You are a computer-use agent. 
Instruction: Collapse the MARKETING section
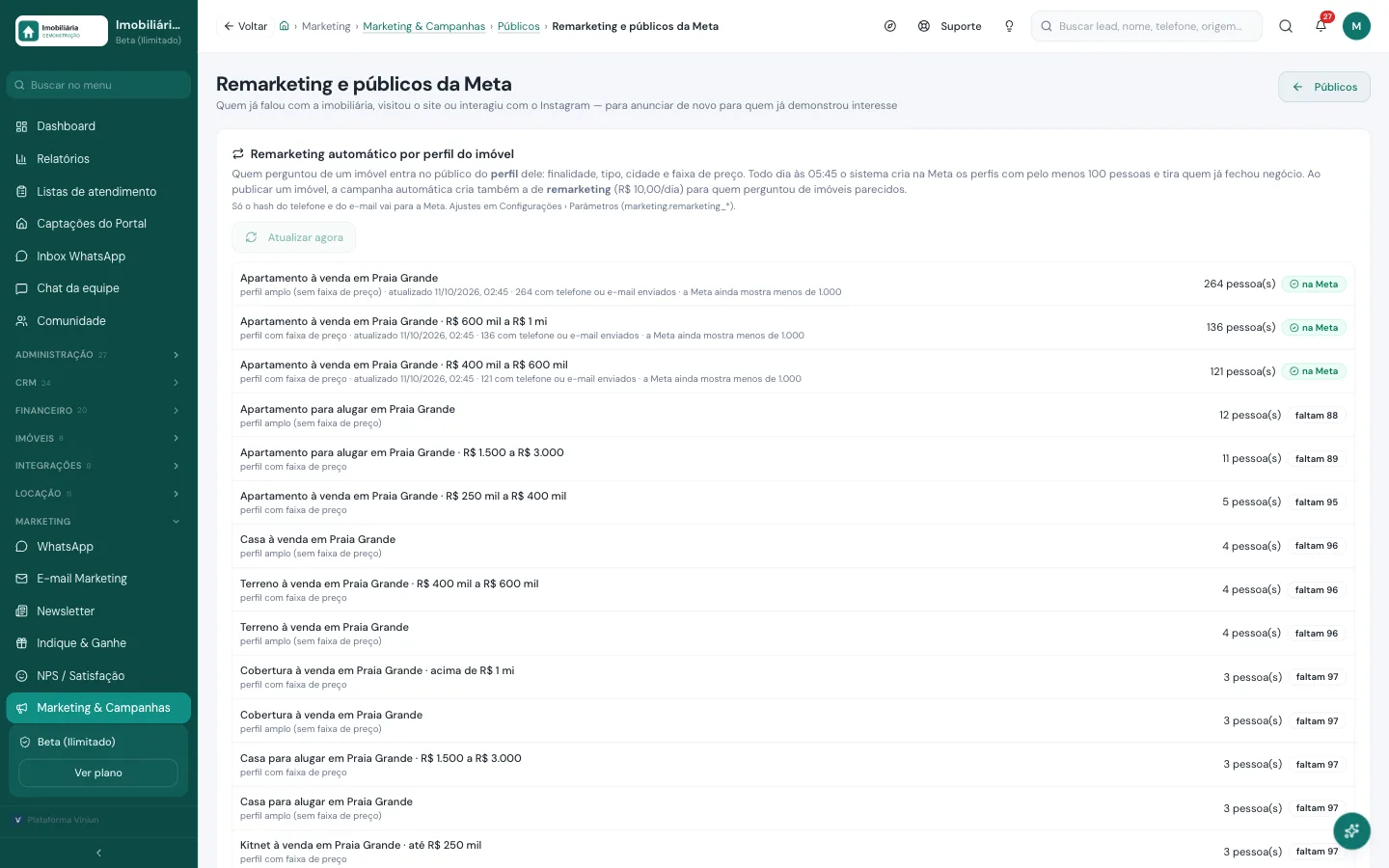click(98, 522)
